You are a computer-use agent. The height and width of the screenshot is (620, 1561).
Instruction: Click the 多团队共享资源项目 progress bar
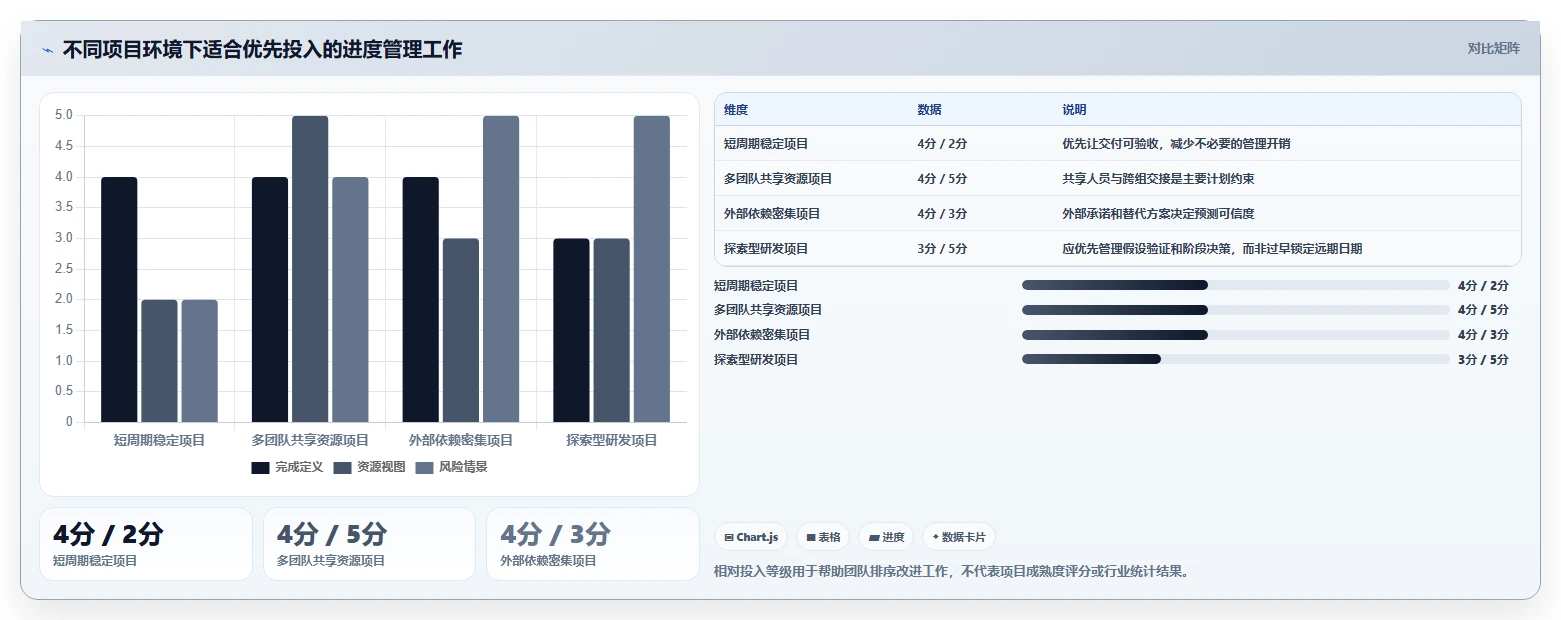[1235, 310]
